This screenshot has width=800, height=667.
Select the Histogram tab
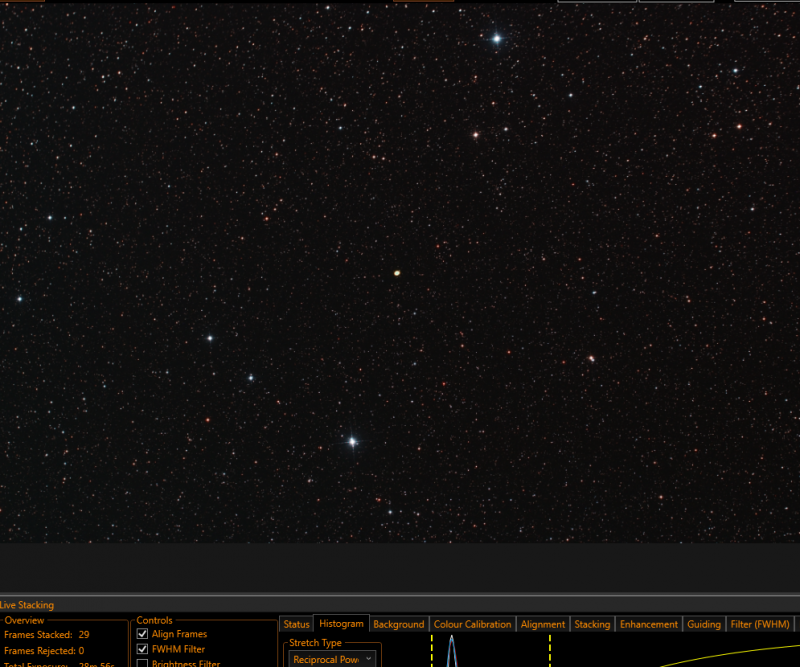click(341, 624)
